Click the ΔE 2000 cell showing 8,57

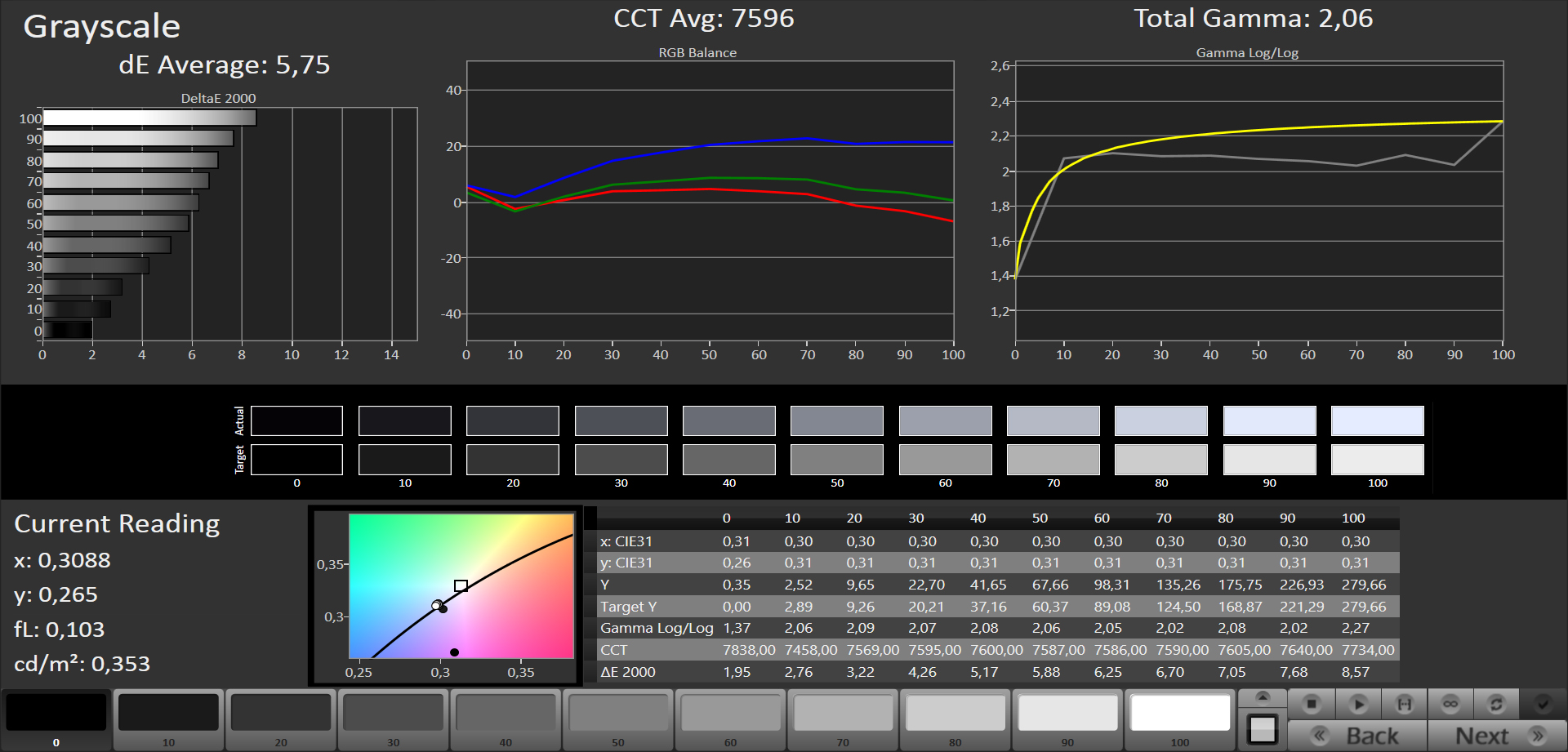[x=1356, y=672]
